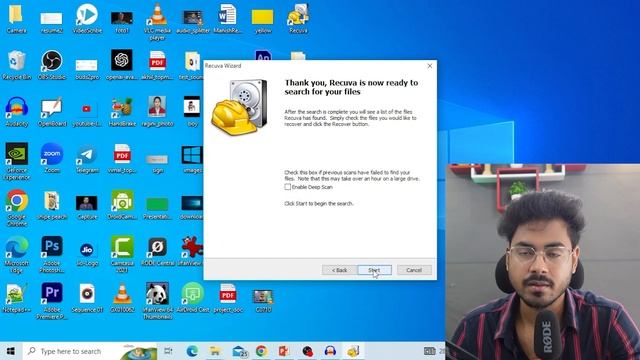Launch the Audacity desktop shortcut

tap(16, 112)
